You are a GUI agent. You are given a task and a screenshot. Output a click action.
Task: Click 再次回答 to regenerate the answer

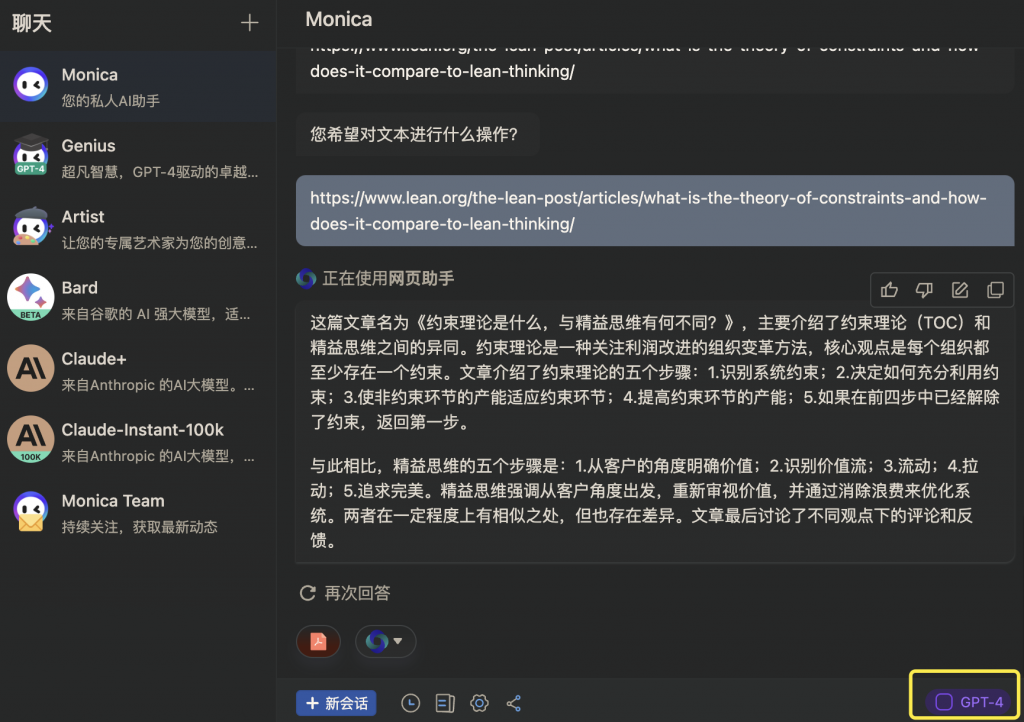pos(345,593)
